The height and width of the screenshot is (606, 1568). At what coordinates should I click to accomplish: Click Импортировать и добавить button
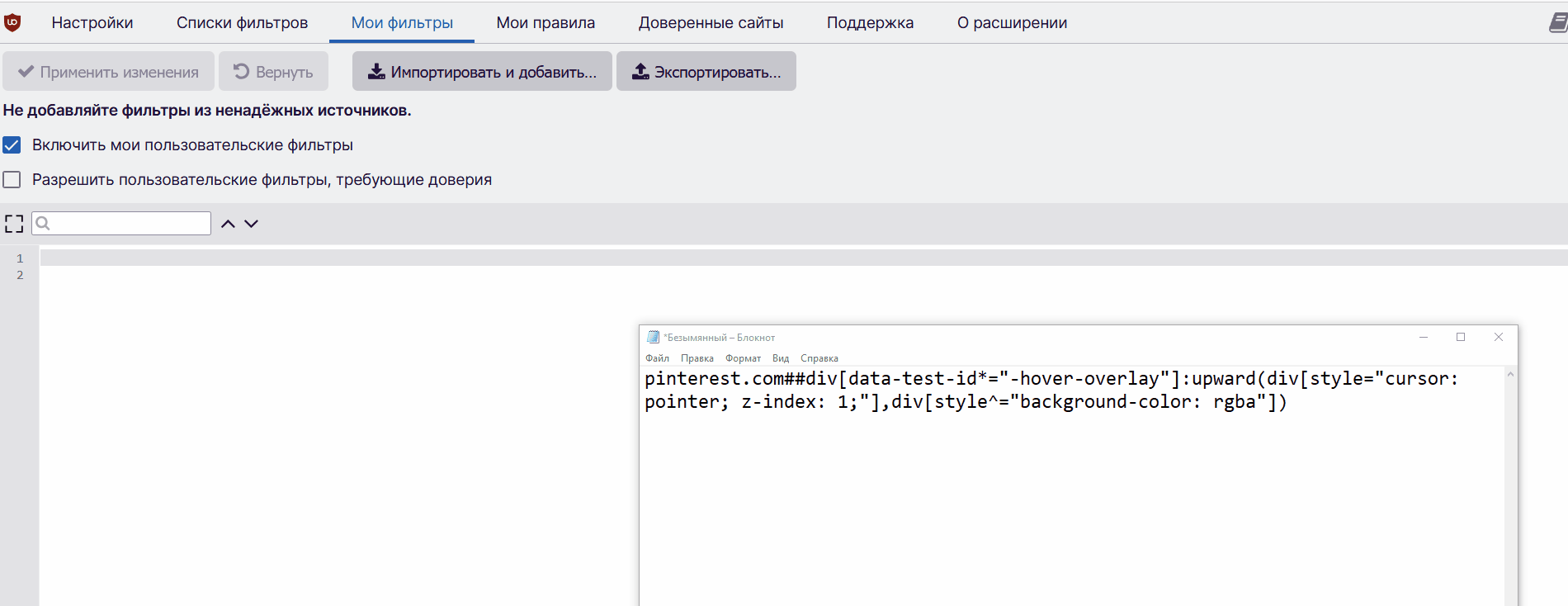(x=482, y=72)
